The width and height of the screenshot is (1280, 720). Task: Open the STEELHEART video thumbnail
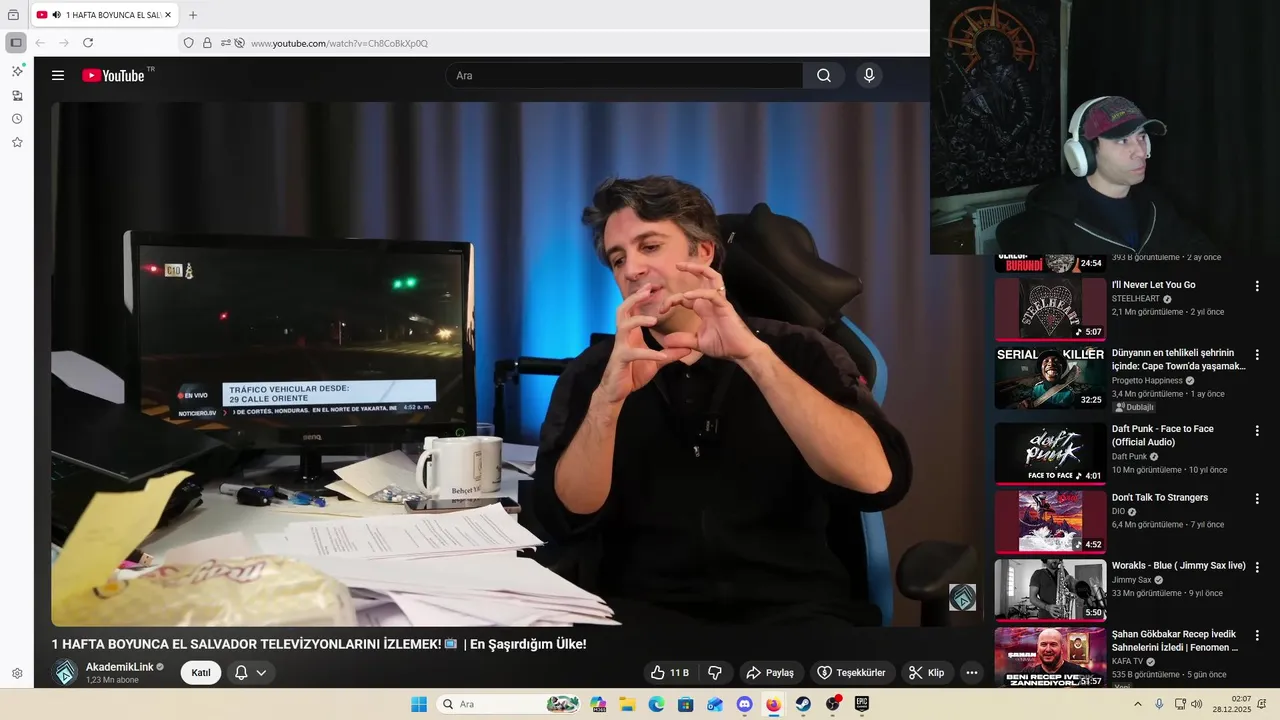(x=1050, y=309)
